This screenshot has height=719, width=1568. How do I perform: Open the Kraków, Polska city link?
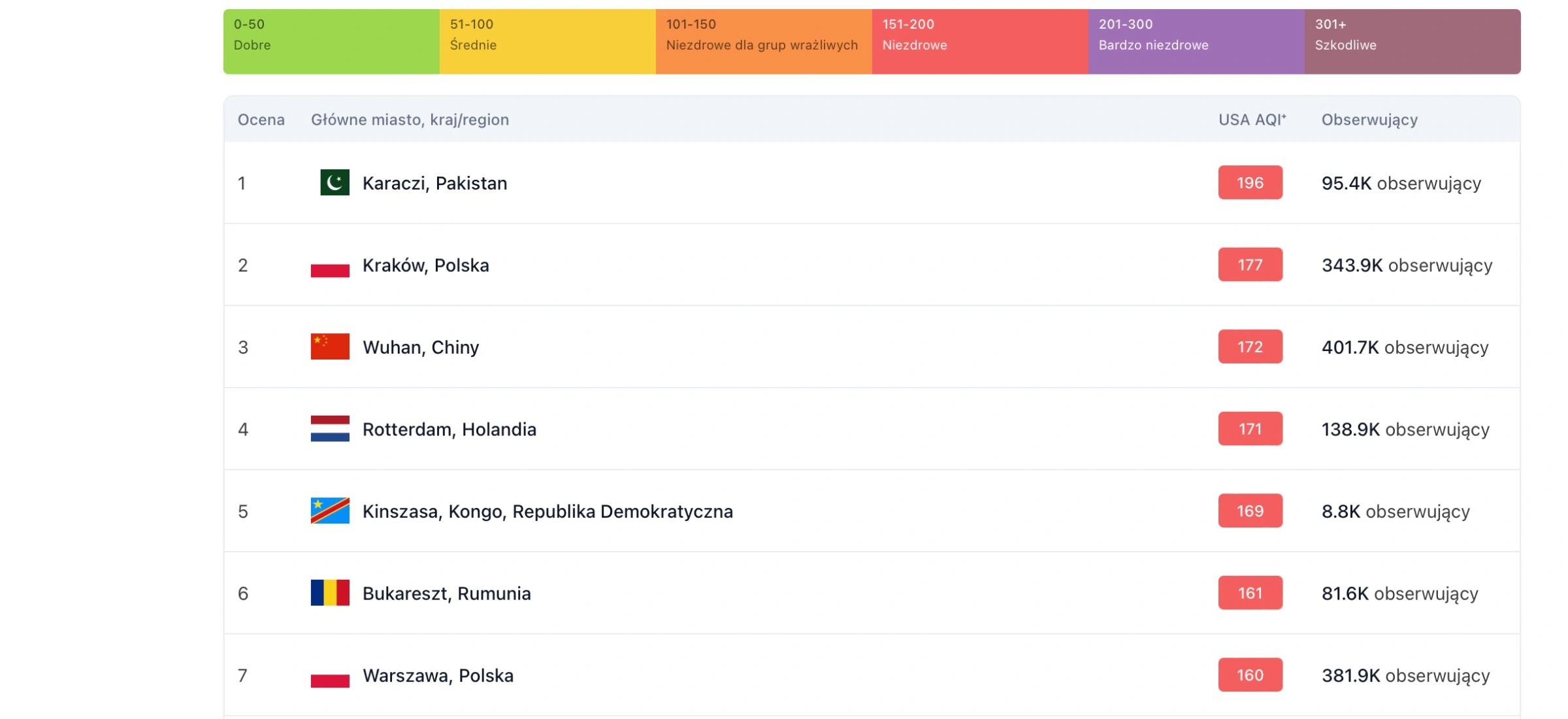click(x=425, y=265)
